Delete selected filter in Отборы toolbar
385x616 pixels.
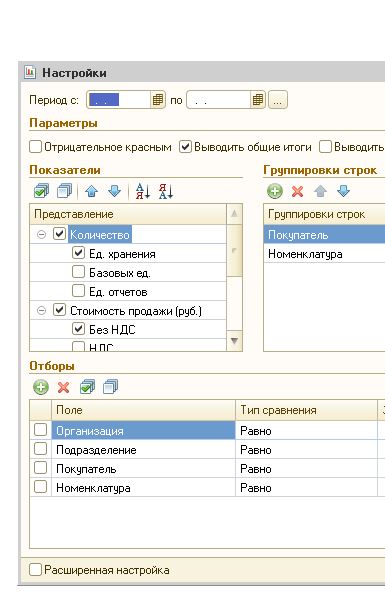pyautogui.click(x=63, y=387)
